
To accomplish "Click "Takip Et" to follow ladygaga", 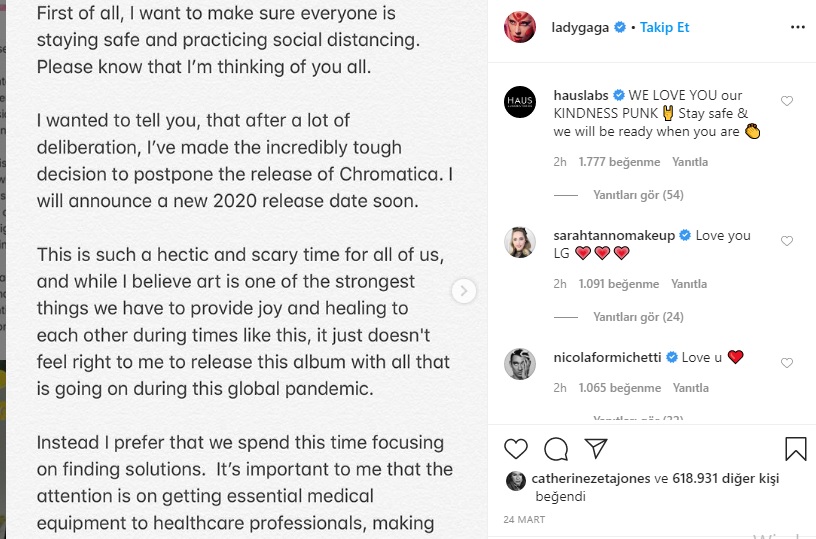I will (663, 28).
